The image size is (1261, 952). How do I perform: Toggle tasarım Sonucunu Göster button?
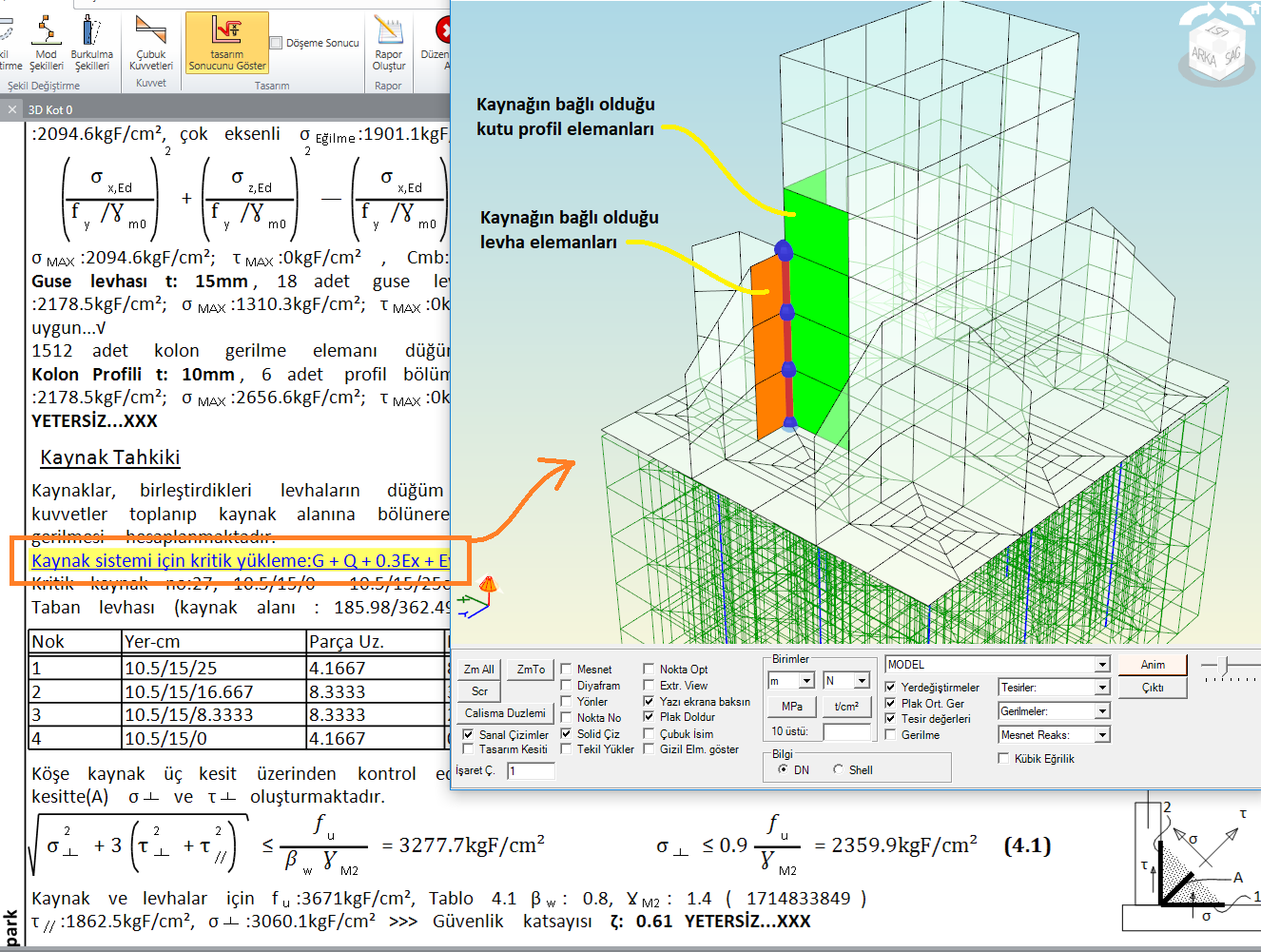(x=226, y=43)
